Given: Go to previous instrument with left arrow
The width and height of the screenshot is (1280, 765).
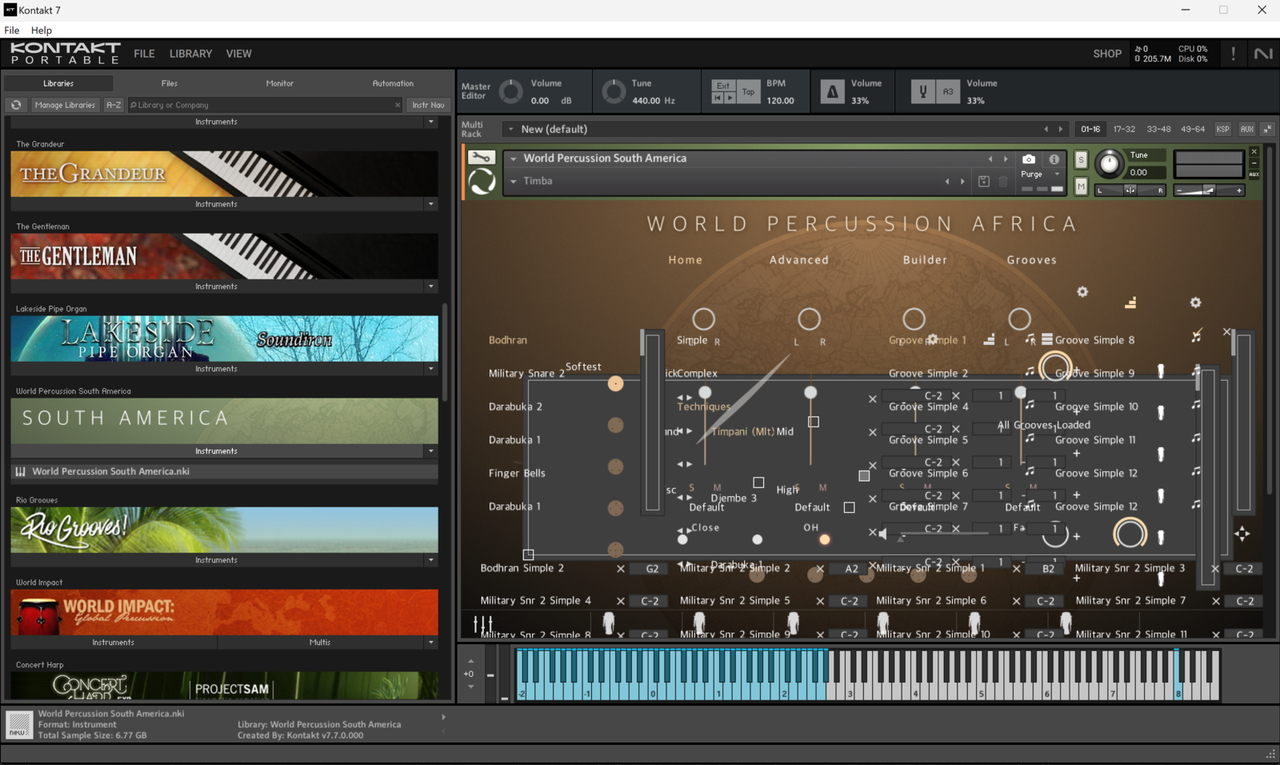Looking at the screenshot, I should [x=991, y=159].
